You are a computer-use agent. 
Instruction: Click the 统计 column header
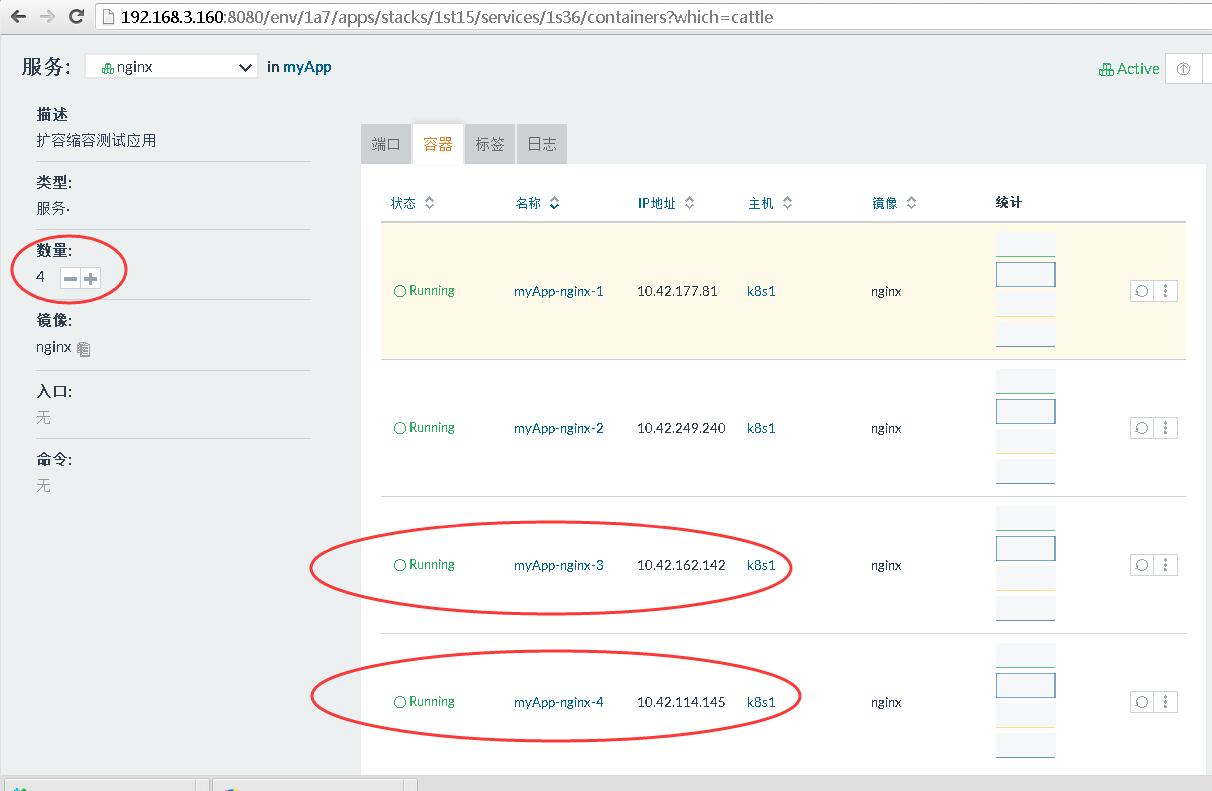click(x=1009, y=202)
